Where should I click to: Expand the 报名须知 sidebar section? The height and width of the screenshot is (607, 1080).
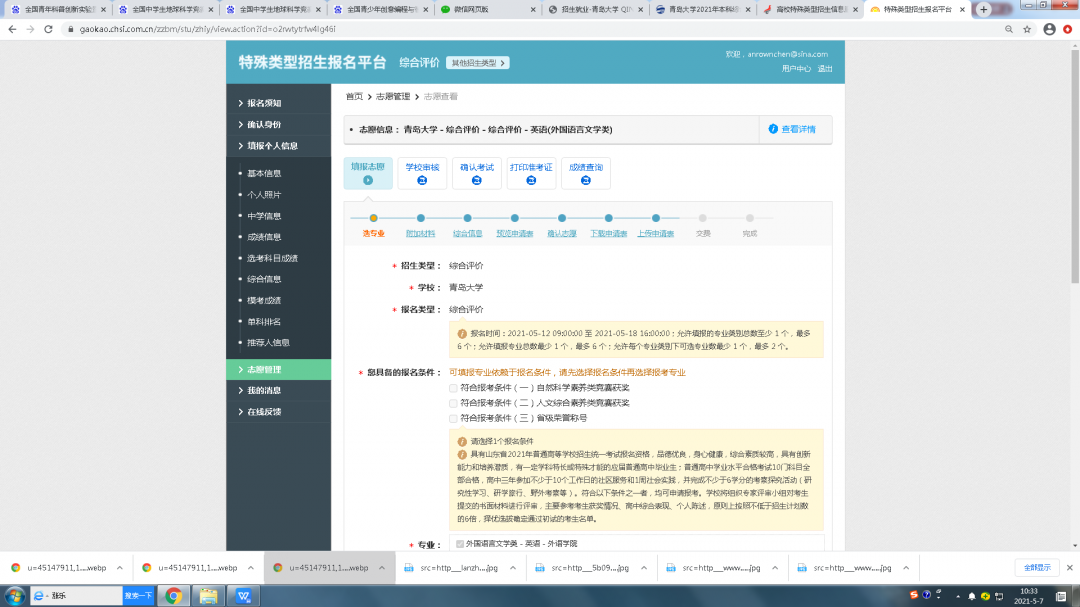(x=264, y=103)
